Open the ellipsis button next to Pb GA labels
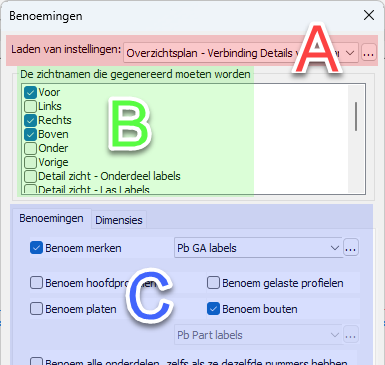 [x=350, y=248]
